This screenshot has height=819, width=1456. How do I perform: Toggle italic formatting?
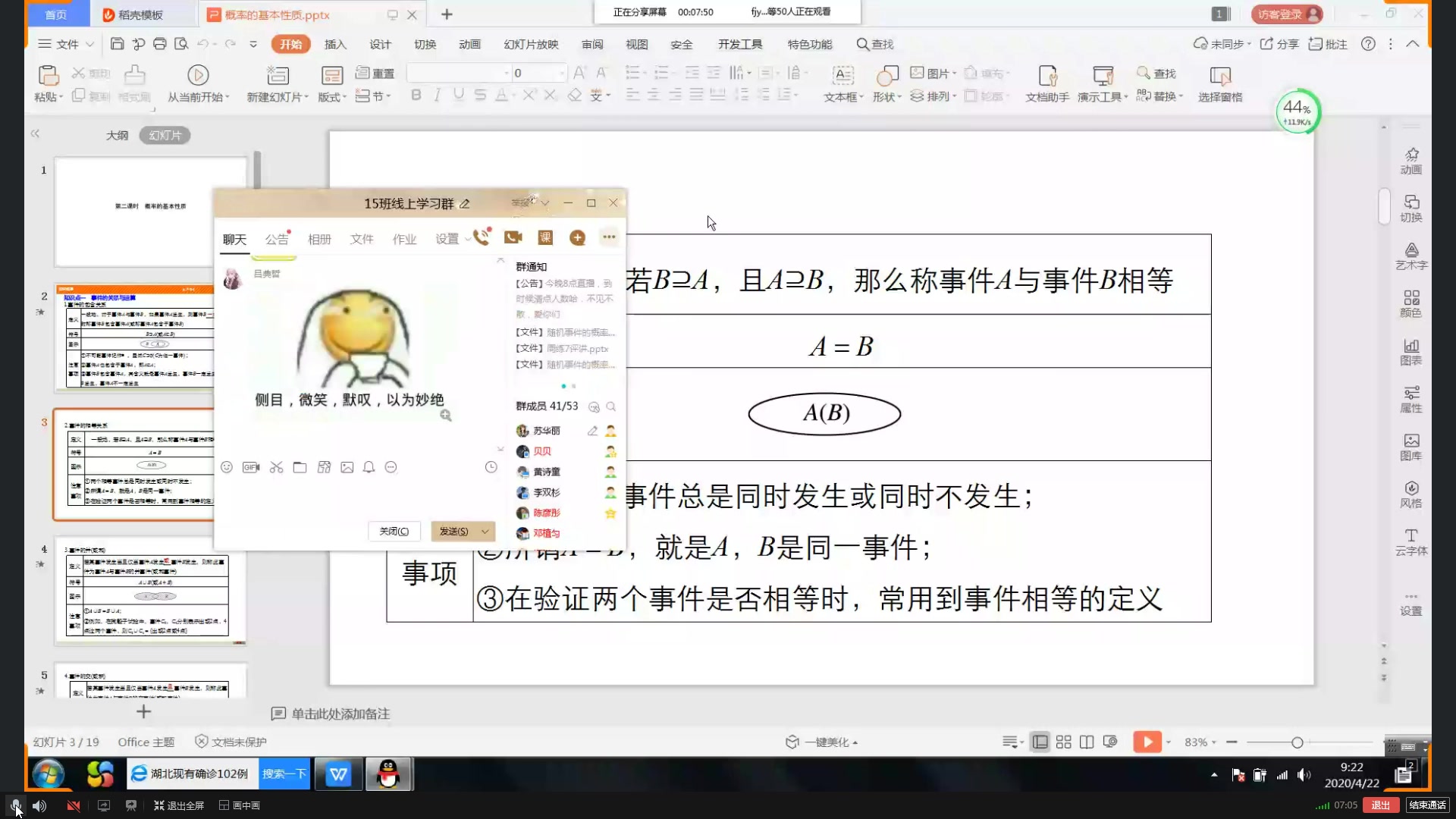pyautogui.click(x=436, y=95)
